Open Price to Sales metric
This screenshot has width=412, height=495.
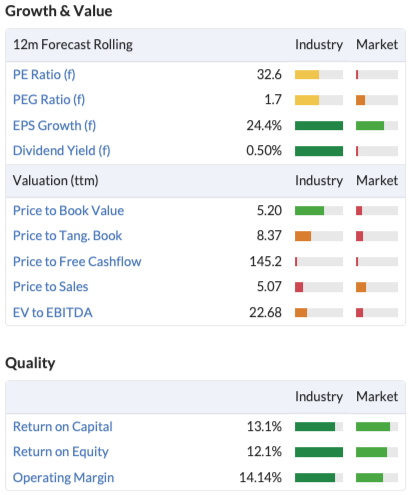click(50, 287)
